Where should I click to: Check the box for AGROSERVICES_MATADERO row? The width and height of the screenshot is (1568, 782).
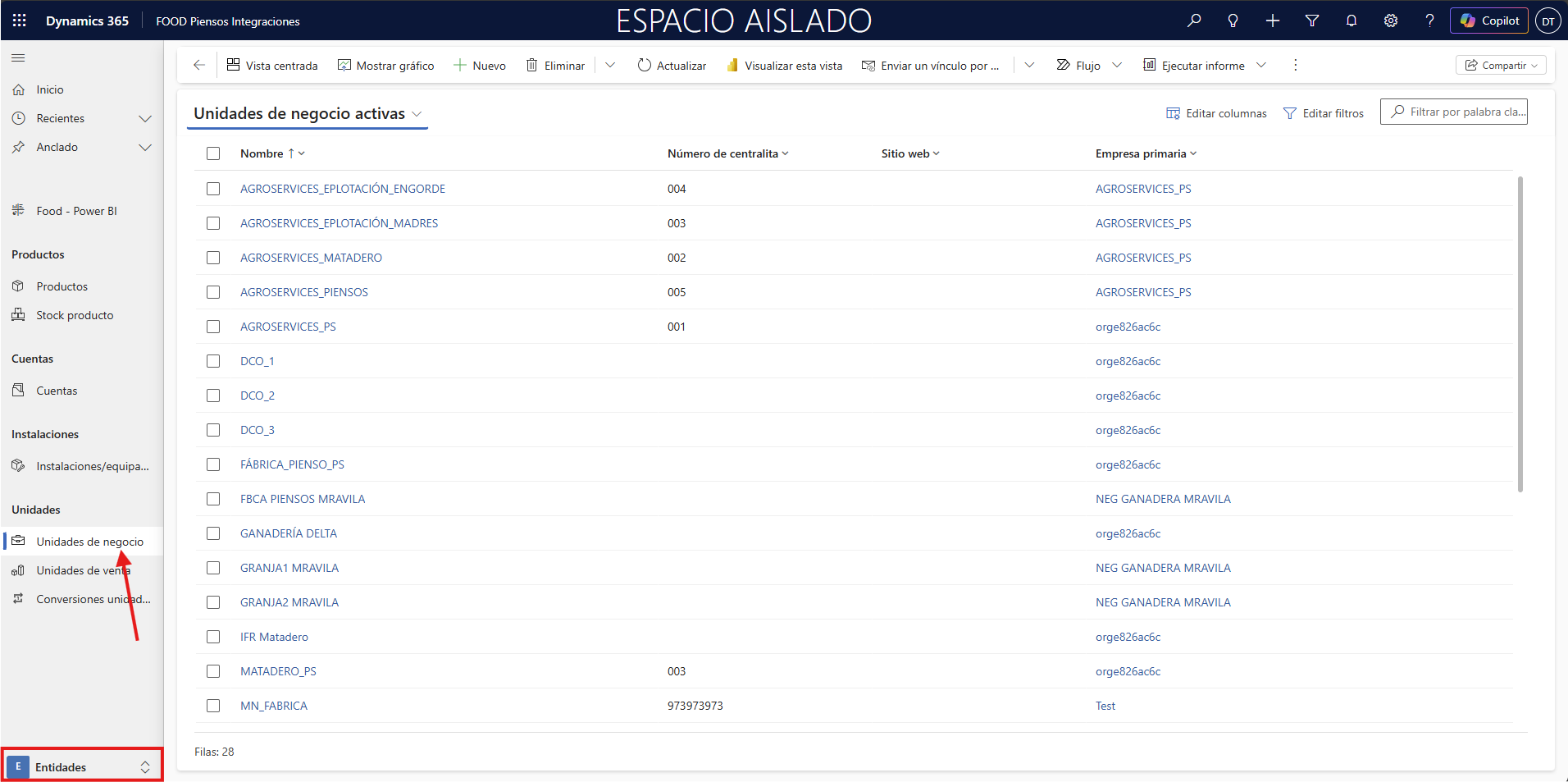click(213, 258)
